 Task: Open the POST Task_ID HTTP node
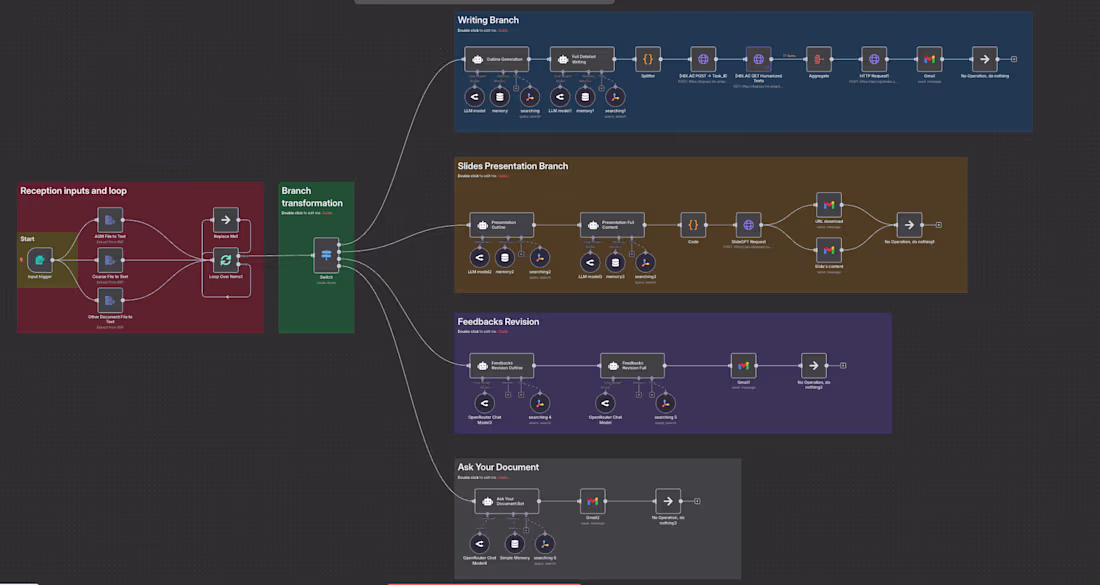(703, 59)
